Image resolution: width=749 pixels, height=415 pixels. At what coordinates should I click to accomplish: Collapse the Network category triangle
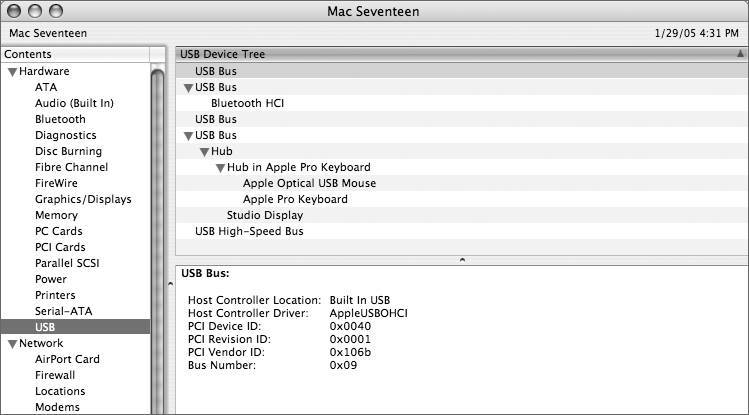tap(12, 344)
